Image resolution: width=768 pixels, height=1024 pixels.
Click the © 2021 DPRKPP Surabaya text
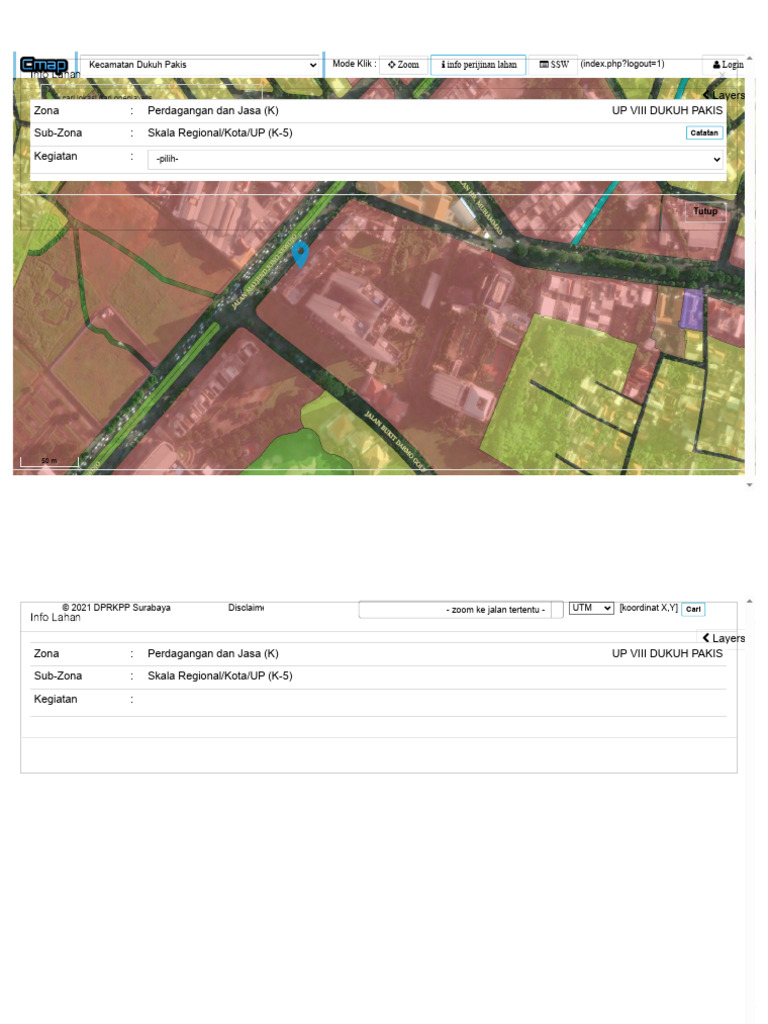(116, 607)
